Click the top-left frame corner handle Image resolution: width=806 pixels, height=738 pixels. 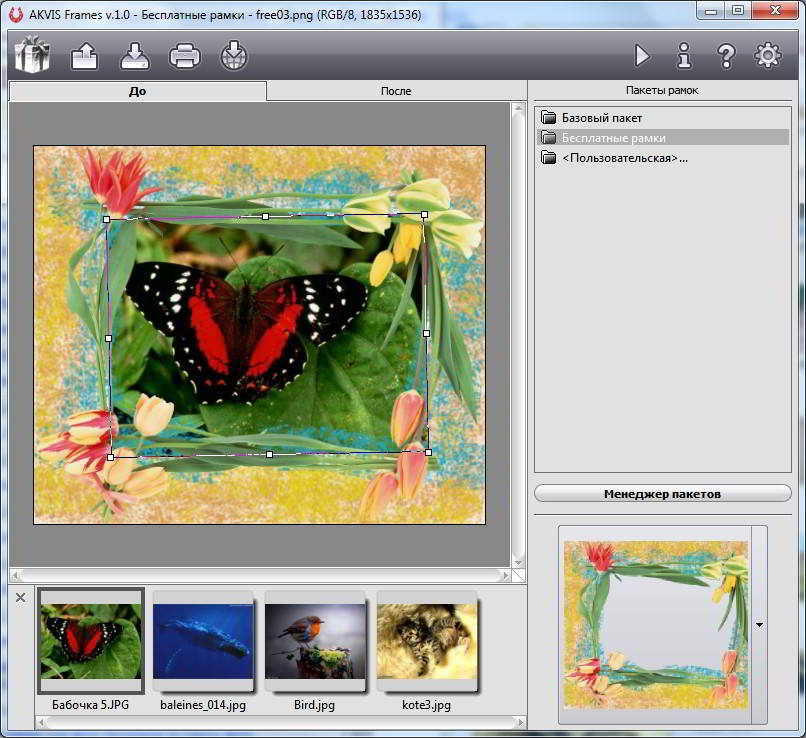(106, 219)
